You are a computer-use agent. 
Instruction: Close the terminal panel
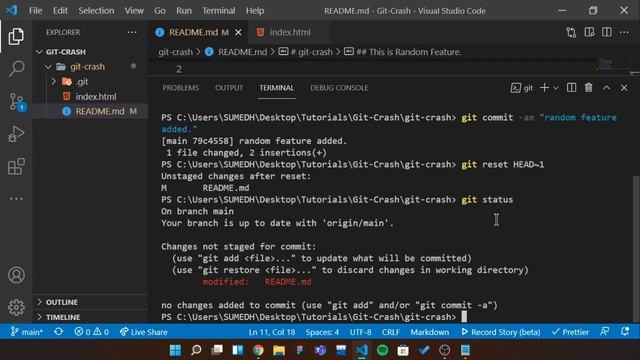(x=624, y=88)
